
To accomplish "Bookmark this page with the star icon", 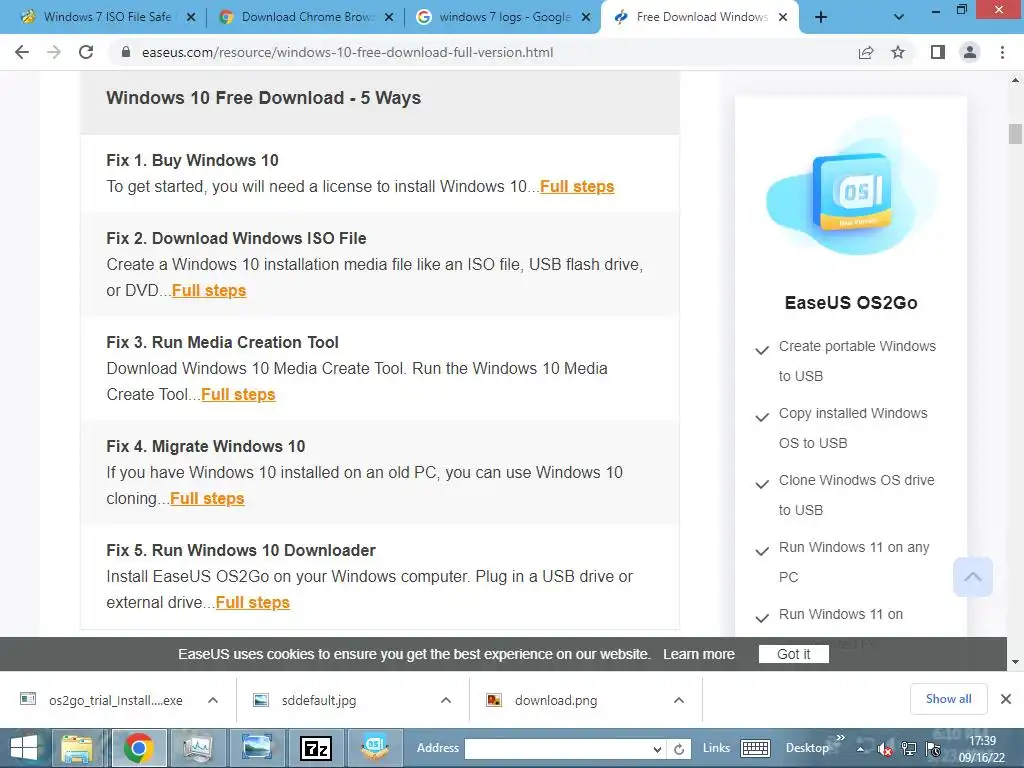I will [898, 52].
